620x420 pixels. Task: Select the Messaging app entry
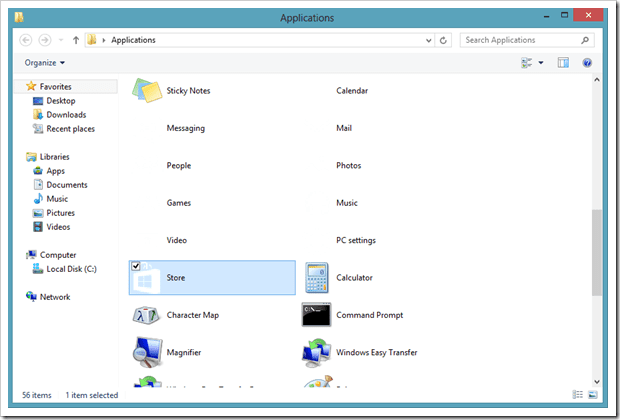[186, 128]
